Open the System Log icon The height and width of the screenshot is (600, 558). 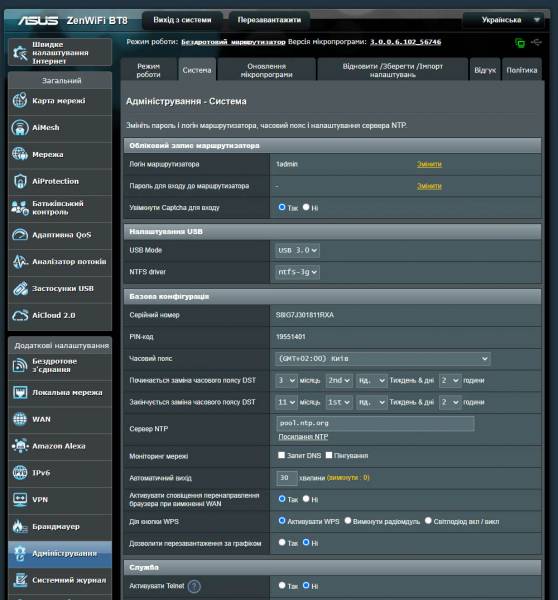coord(20,580)
